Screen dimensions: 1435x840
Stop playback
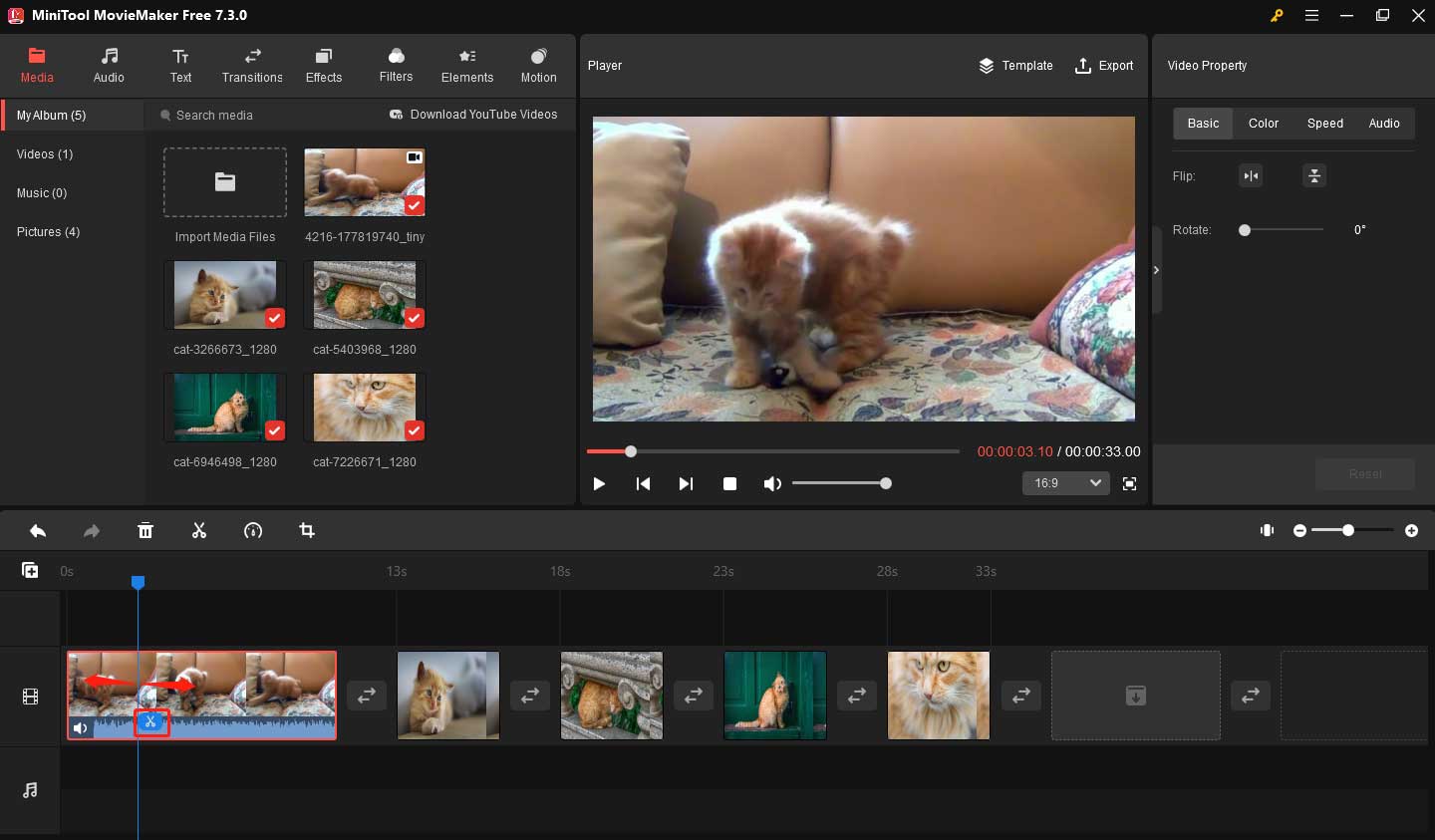729,483
